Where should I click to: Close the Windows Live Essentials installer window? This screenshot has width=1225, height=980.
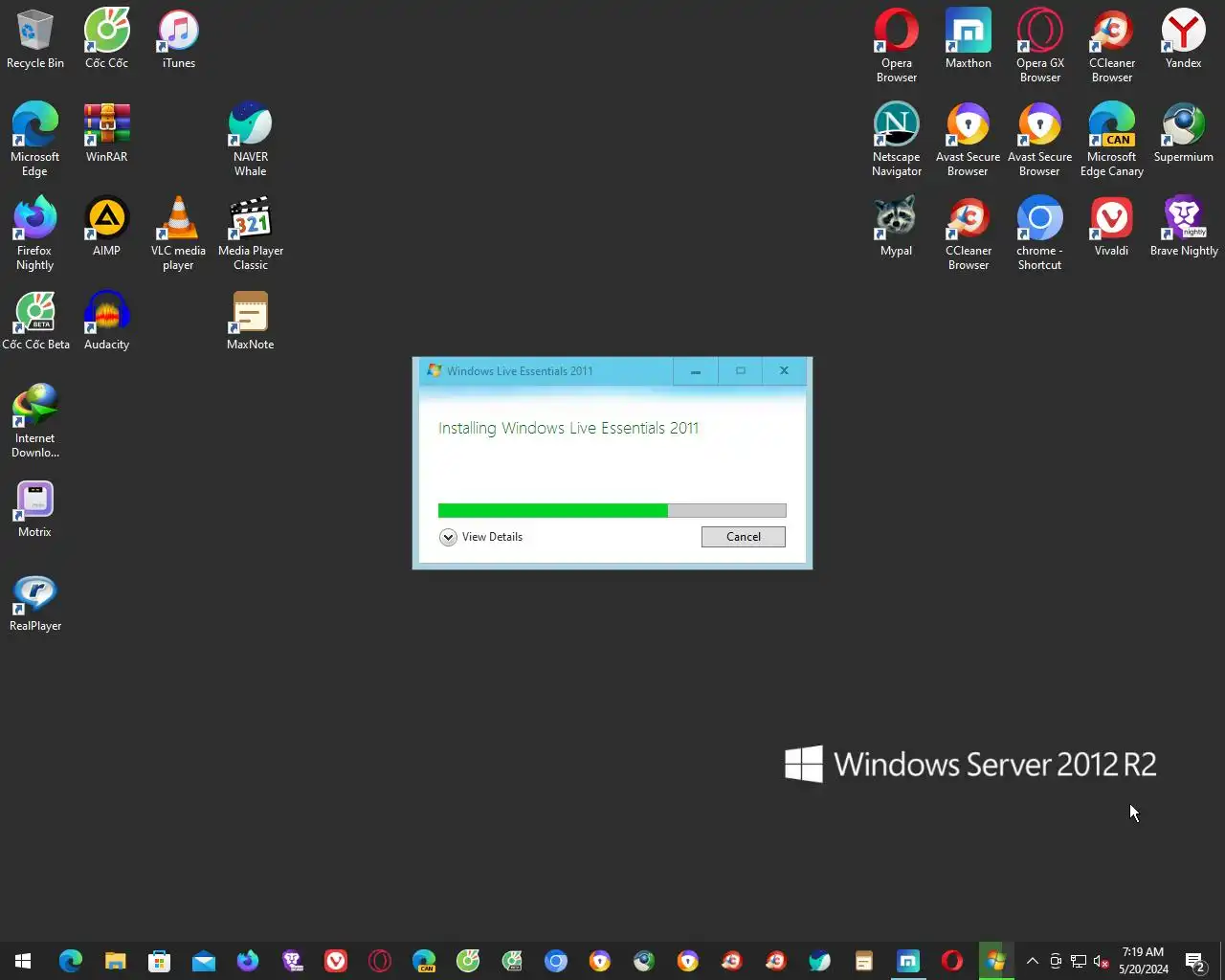coord(784,370)
